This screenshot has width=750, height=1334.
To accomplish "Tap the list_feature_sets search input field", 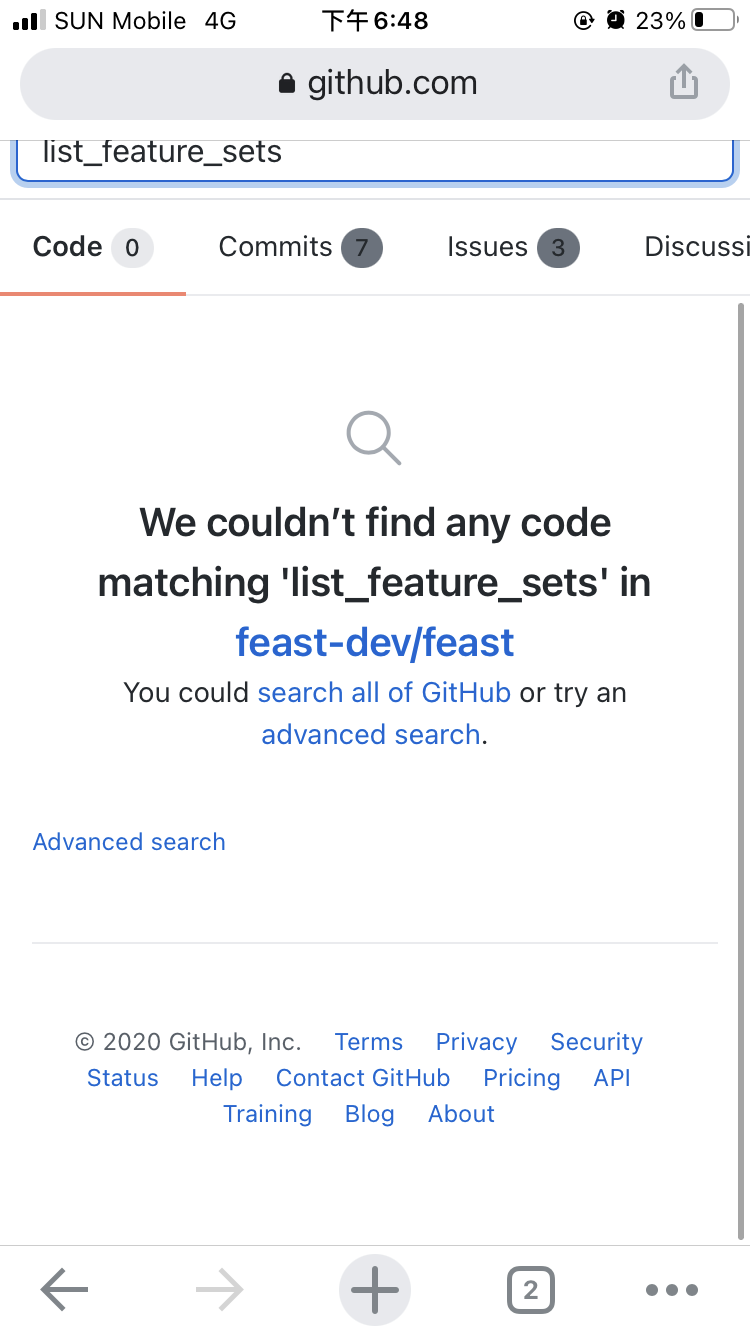I will click(374, 153).
